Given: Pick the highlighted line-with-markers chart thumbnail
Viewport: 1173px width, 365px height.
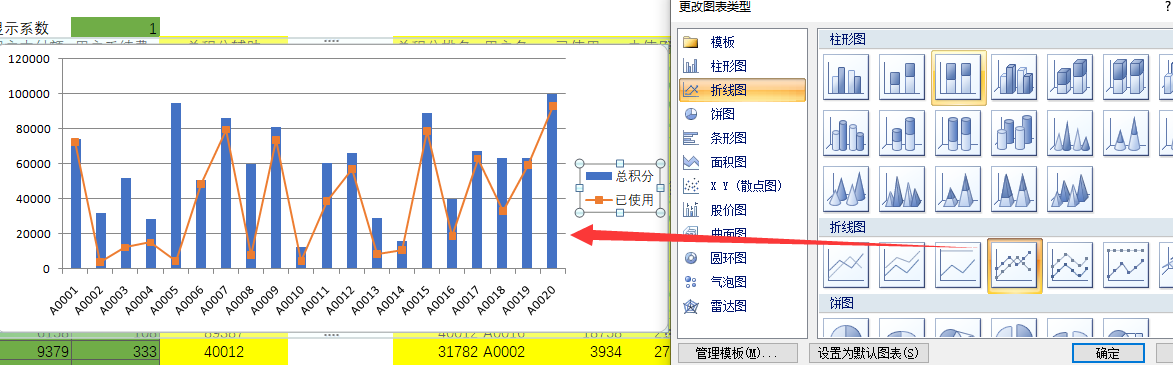Looking at the screenshot, I should click(1014, 266).
